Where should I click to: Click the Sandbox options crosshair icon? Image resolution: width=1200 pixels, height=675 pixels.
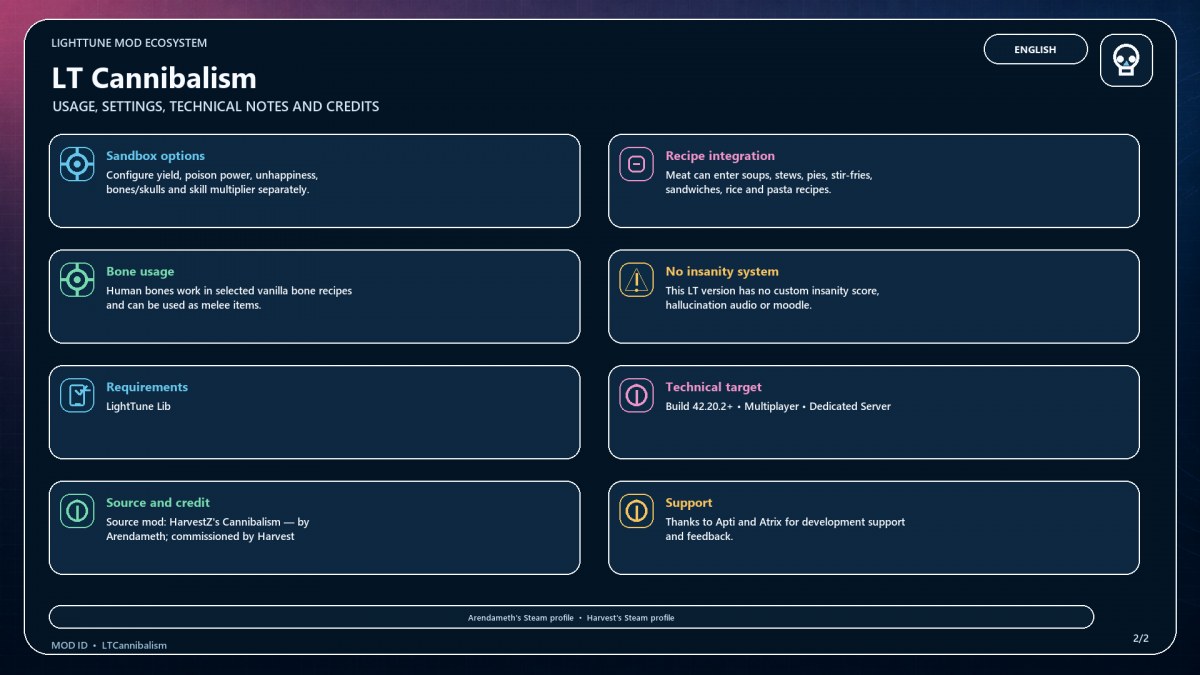[x=77, y=164]
